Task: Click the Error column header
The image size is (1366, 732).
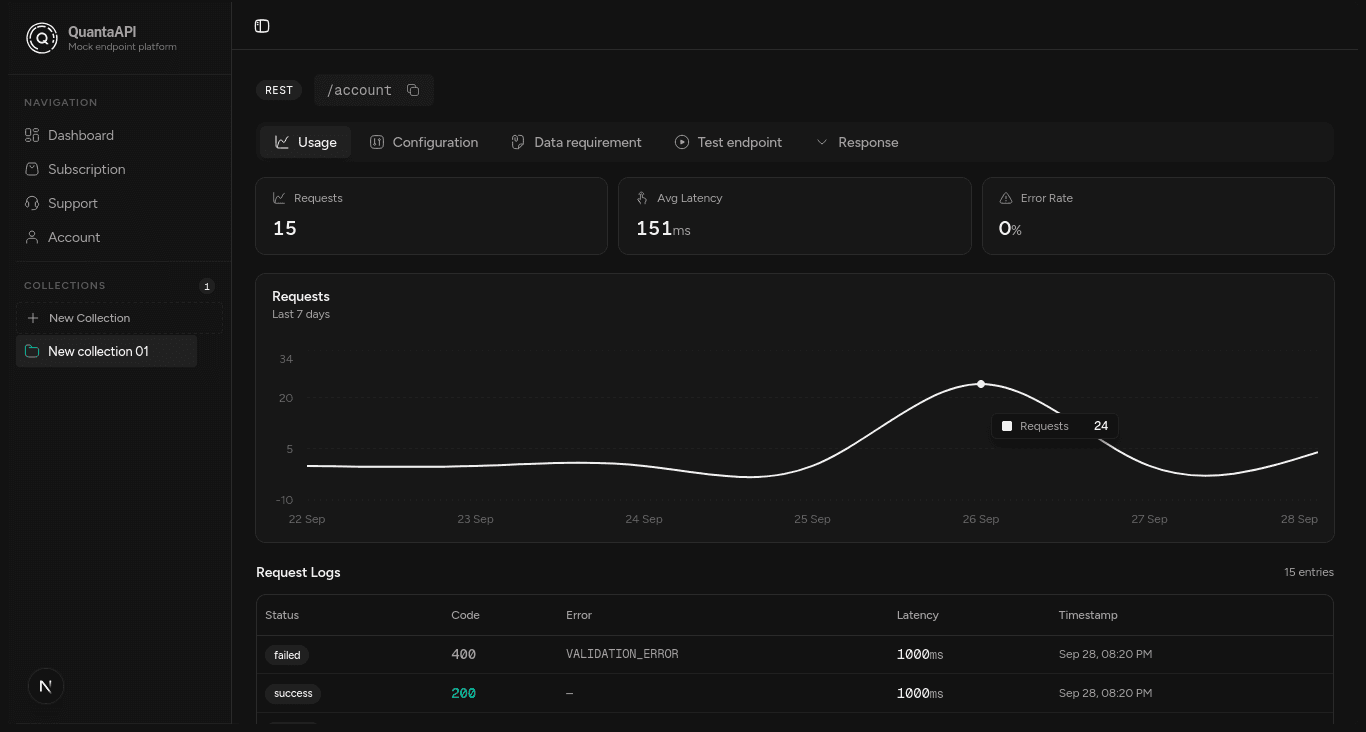Action: click(579, 615)
